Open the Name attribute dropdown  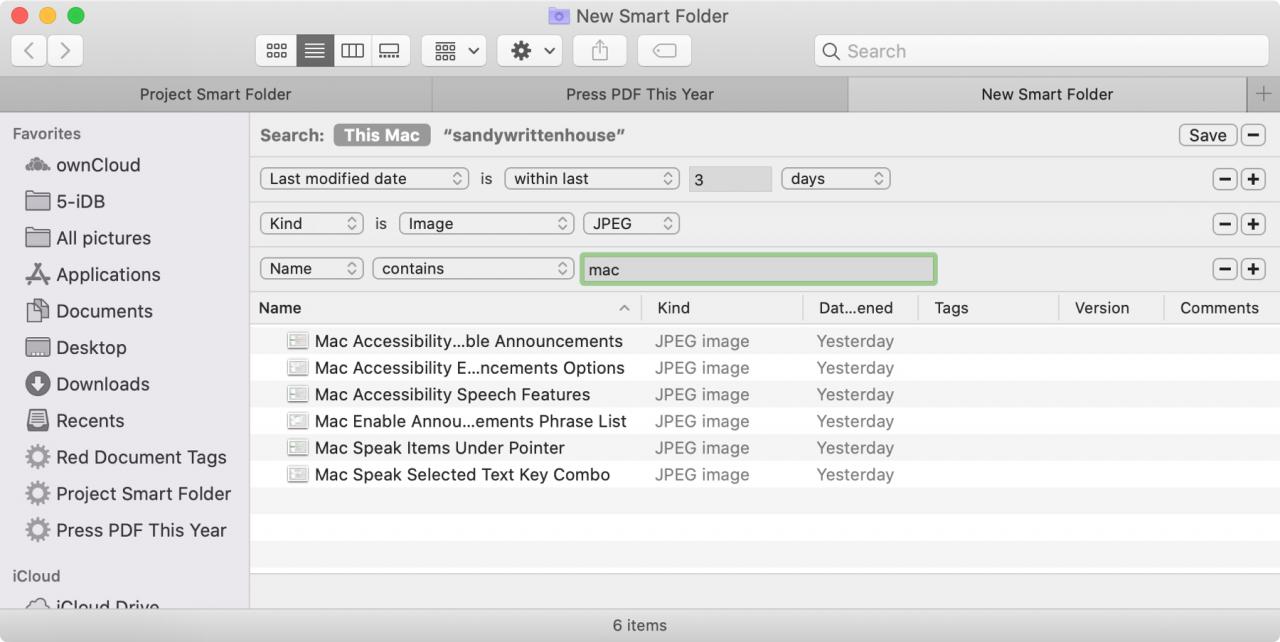tap(312, 269)
